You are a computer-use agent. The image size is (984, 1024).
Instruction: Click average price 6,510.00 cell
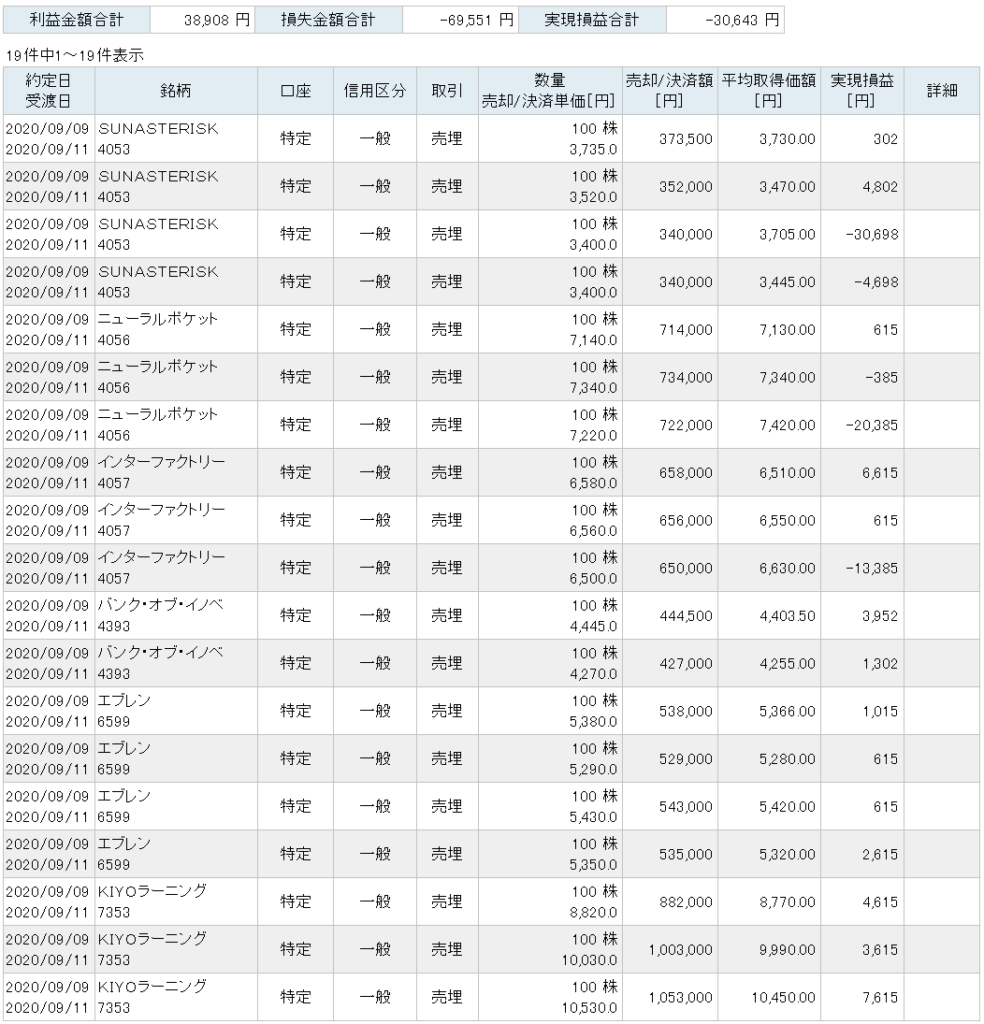[x=769, y=473]
